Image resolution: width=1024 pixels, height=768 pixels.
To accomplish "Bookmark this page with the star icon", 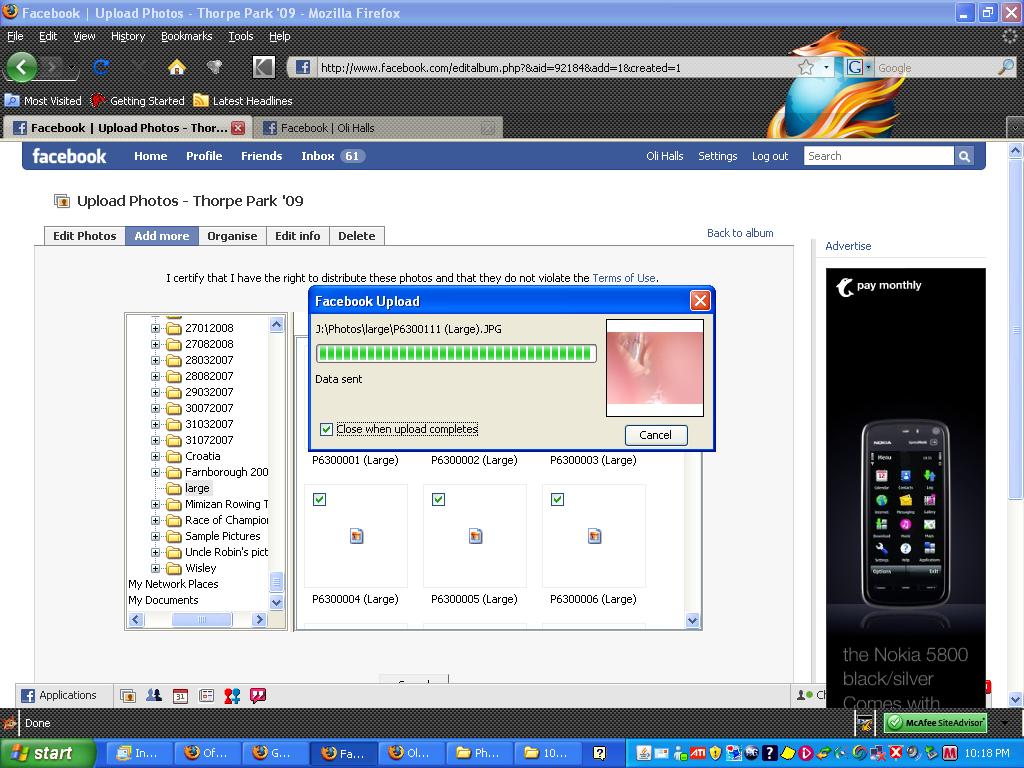I will [806, 67].
